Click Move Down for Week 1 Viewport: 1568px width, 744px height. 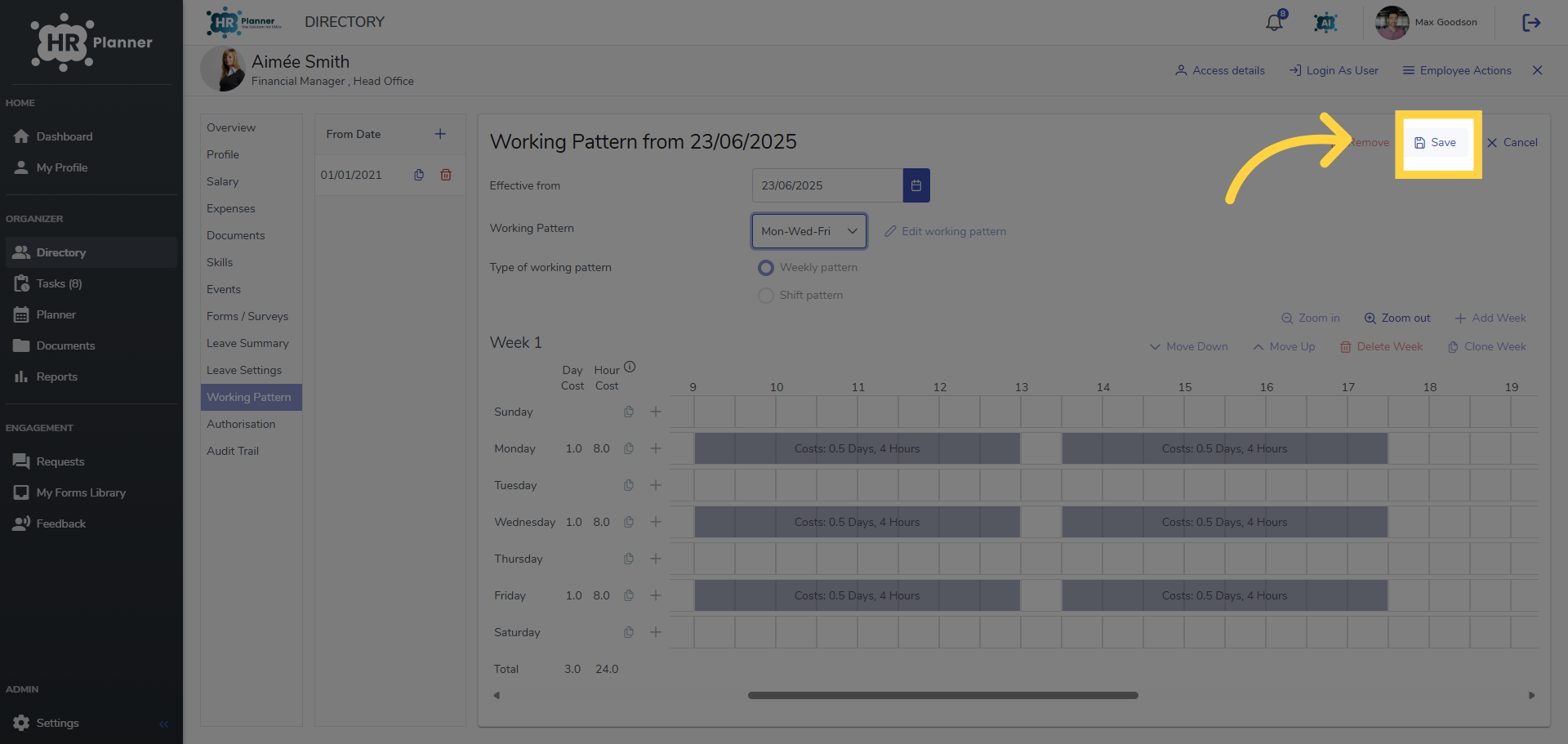[x=1188, y=346]
